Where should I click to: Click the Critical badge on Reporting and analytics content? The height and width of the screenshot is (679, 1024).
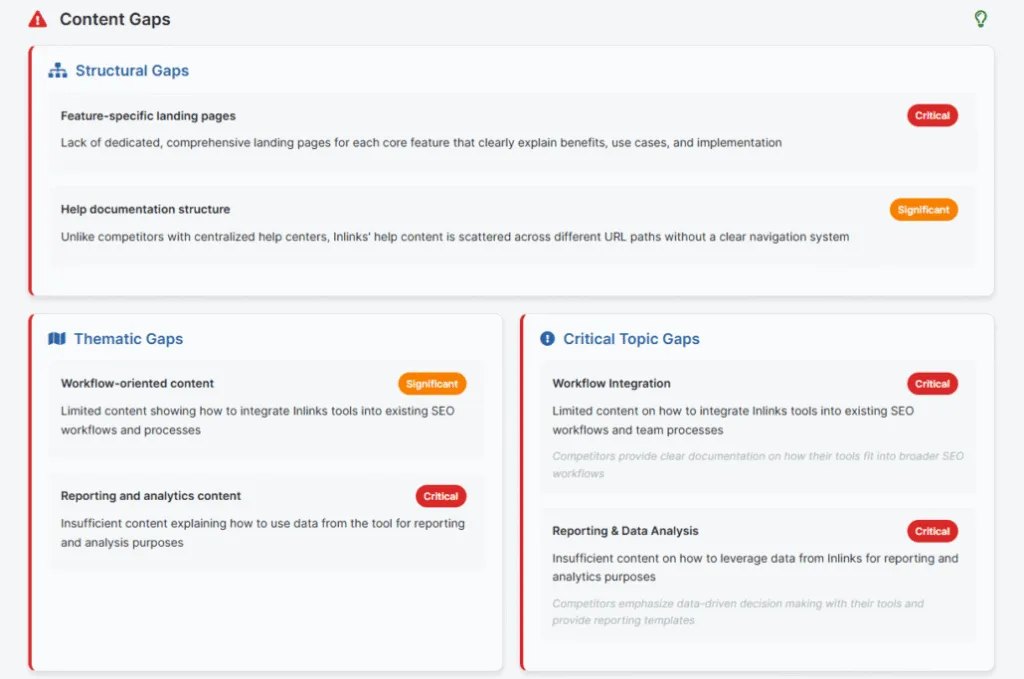click(441, 496)
